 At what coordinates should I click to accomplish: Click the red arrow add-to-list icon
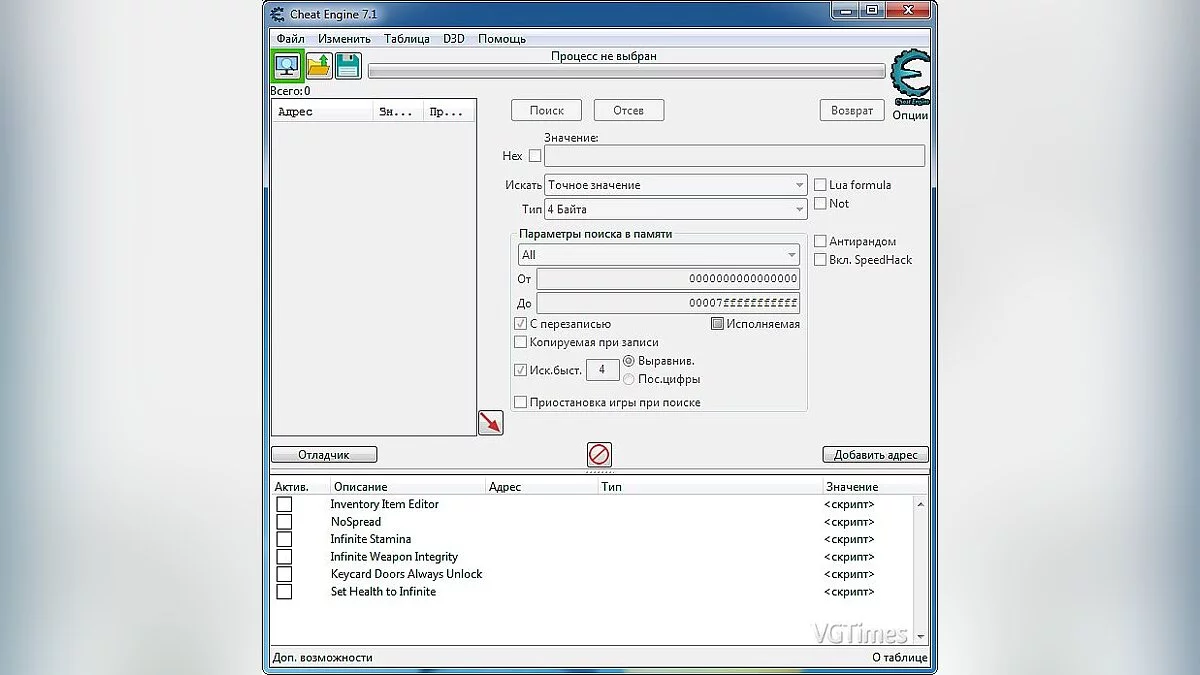pos(490,422)
